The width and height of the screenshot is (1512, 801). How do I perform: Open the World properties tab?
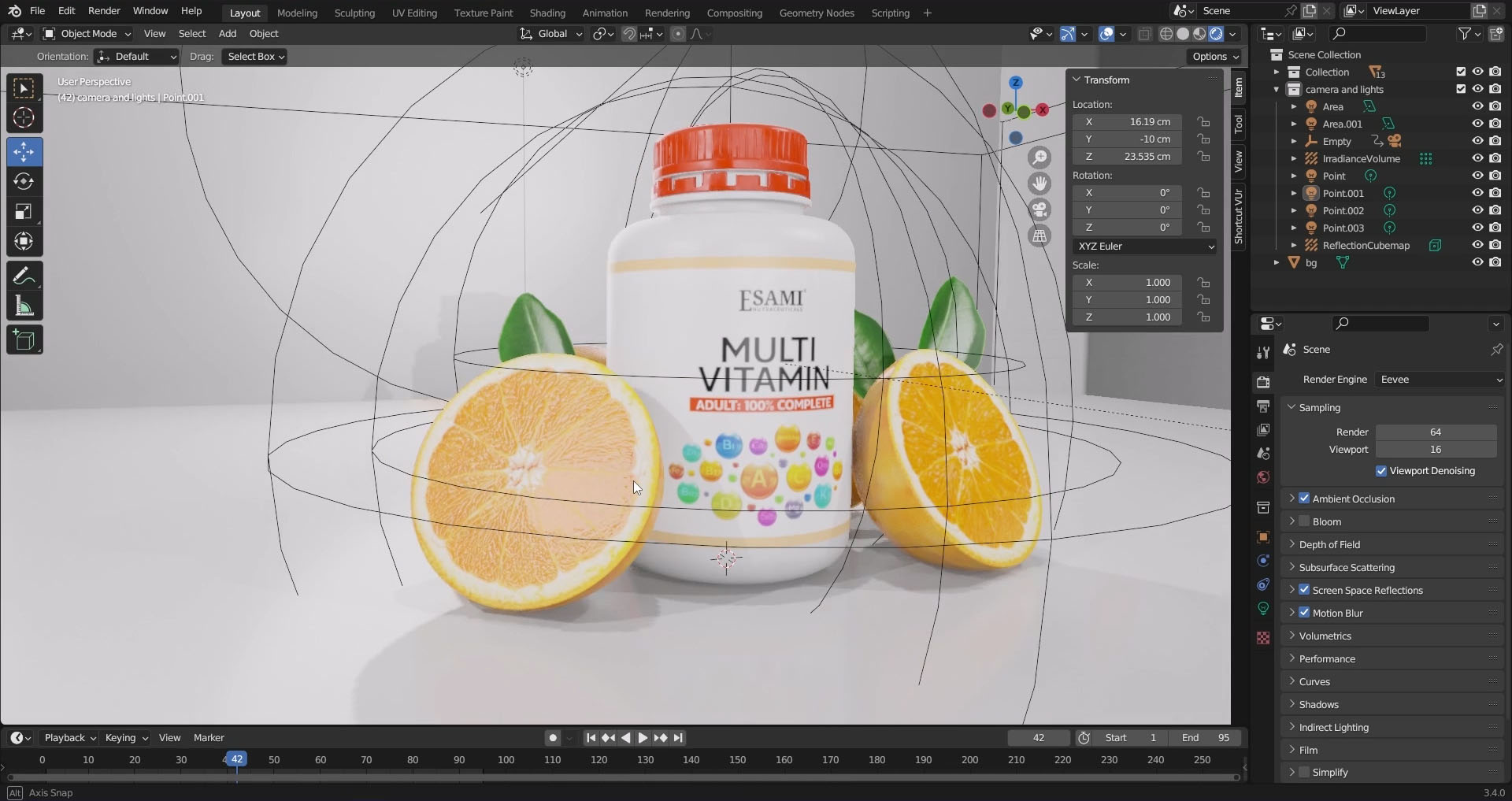(x=1263, y=477)
